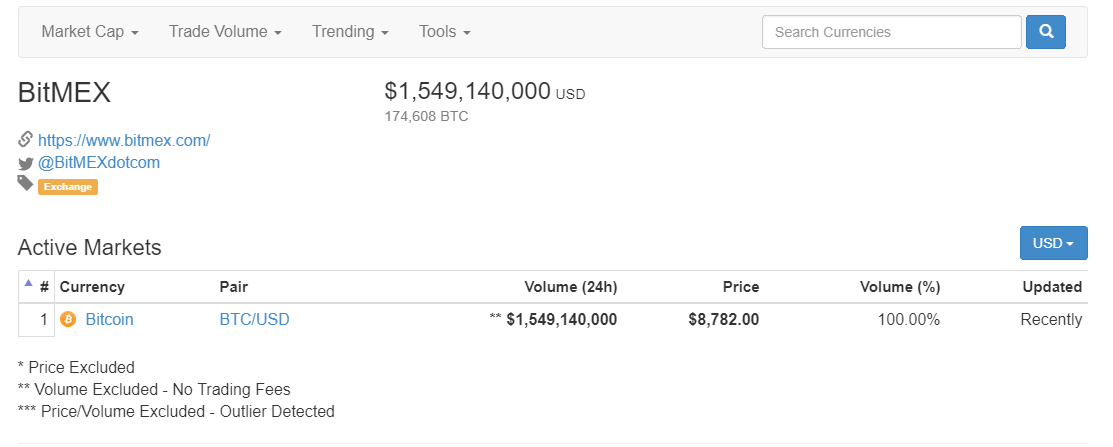
Task: Sort by the Volume (24h) column header
Action: (x=571, y=287)
